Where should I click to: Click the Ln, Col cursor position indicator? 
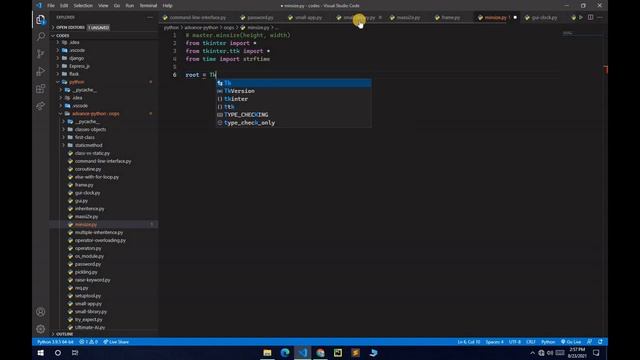469,342
